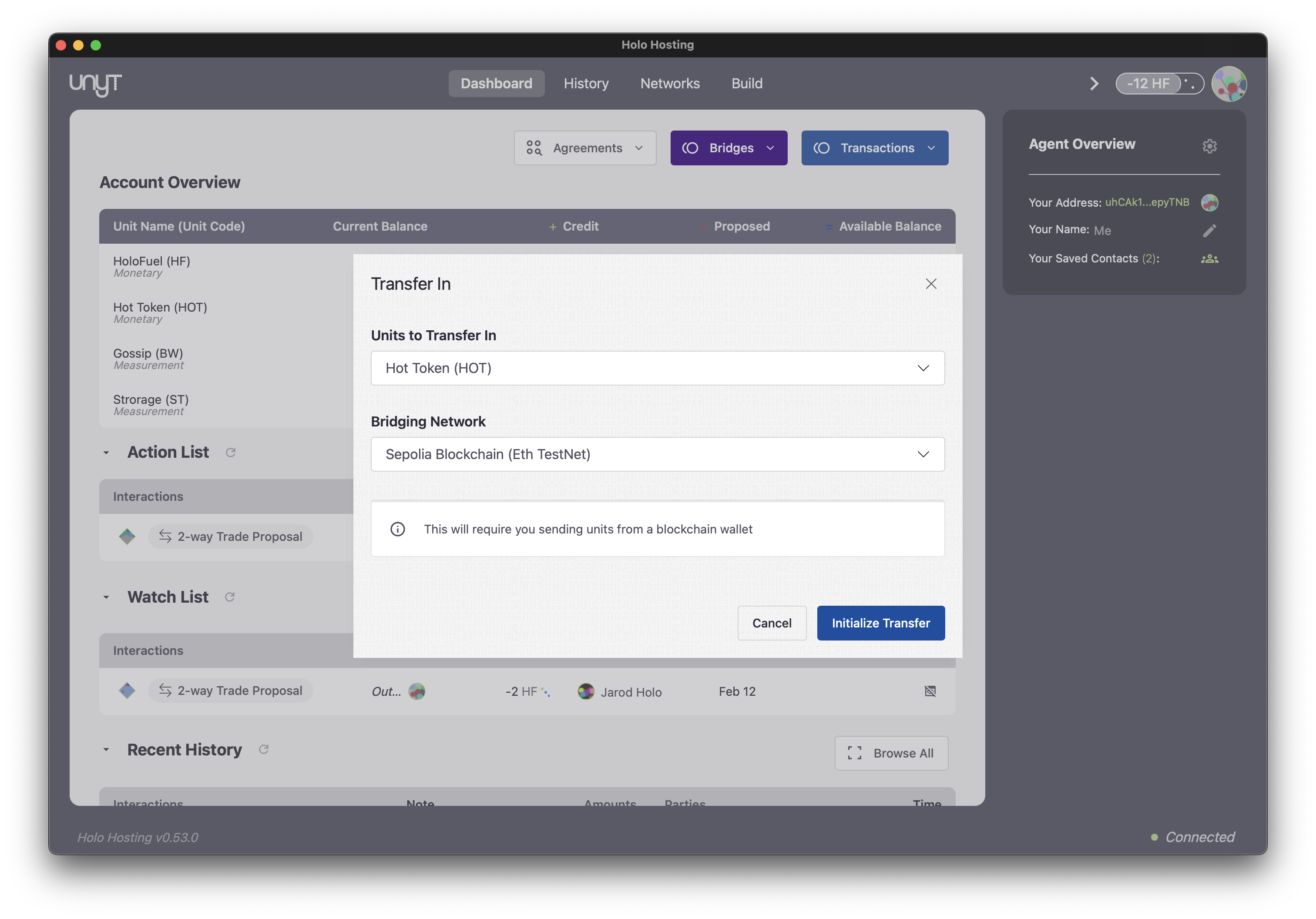Collapse the Recent History section
1316x919 pixels.
coord(106,749)
